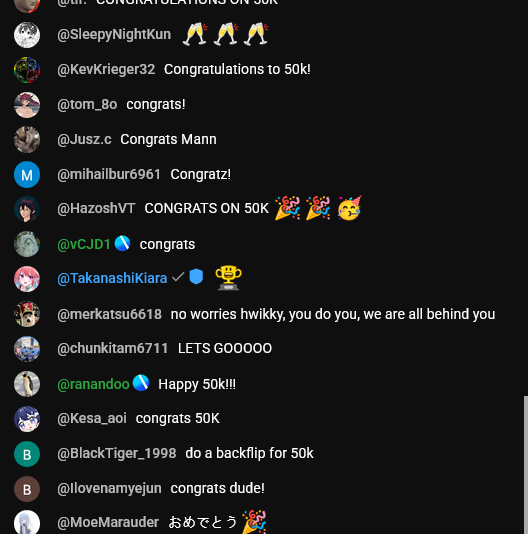Open the green B avatar of BlackTiger_1998
This screenshot has width=528, height=534.
click(x=27, y=454)
